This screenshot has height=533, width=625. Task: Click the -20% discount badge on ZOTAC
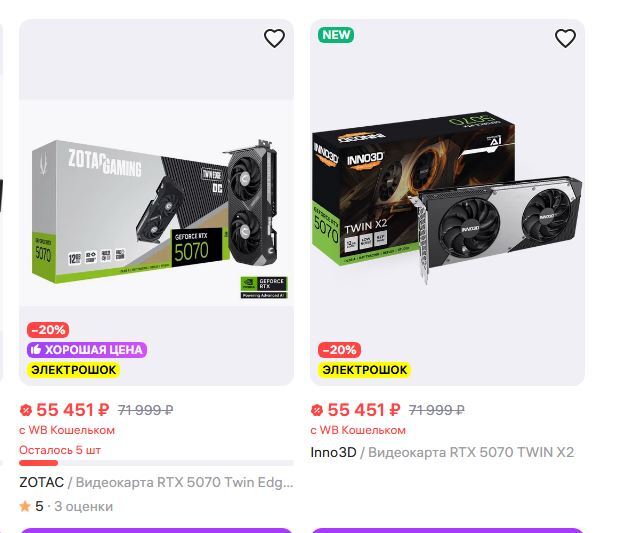[x=48, y=330]
